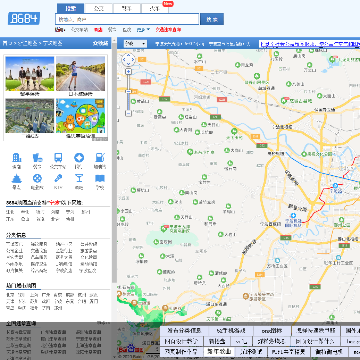Switch to the fourth search tab marked New
Viewport: 360px width, 360px height.
click(x=155, y=8)
